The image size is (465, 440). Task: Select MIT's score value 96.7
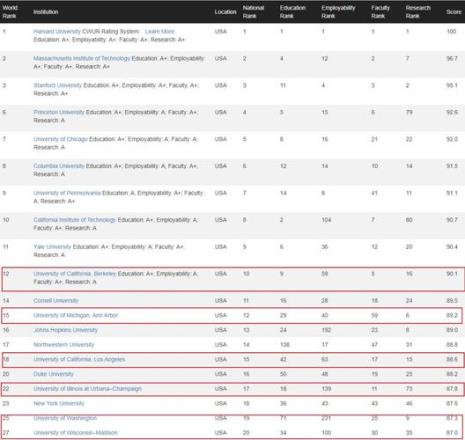[x=452, y=59]
